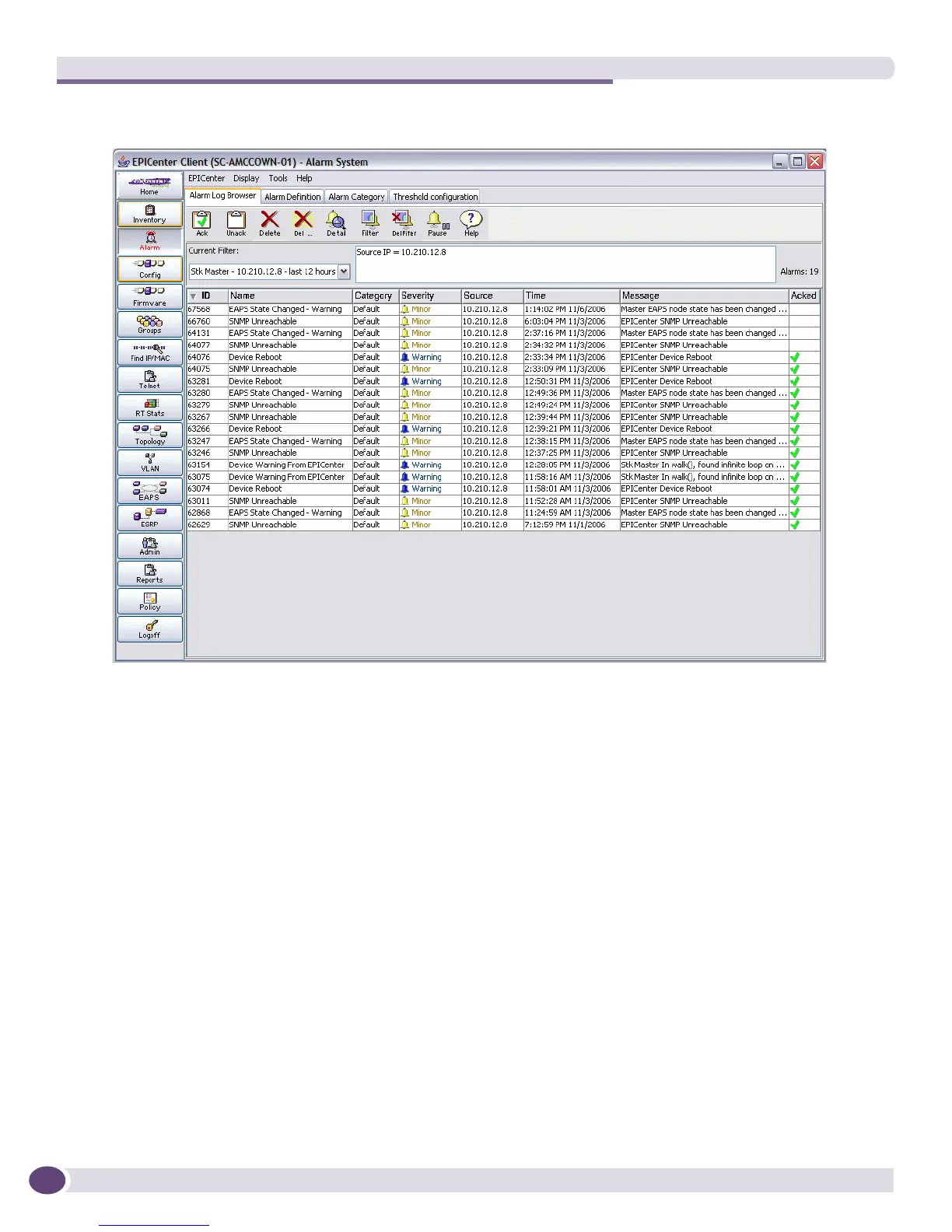Open Help from the toolbar icon
The height and width of the screenshot is (1232, 952).
pyautogui.click(x=471, y=223)
